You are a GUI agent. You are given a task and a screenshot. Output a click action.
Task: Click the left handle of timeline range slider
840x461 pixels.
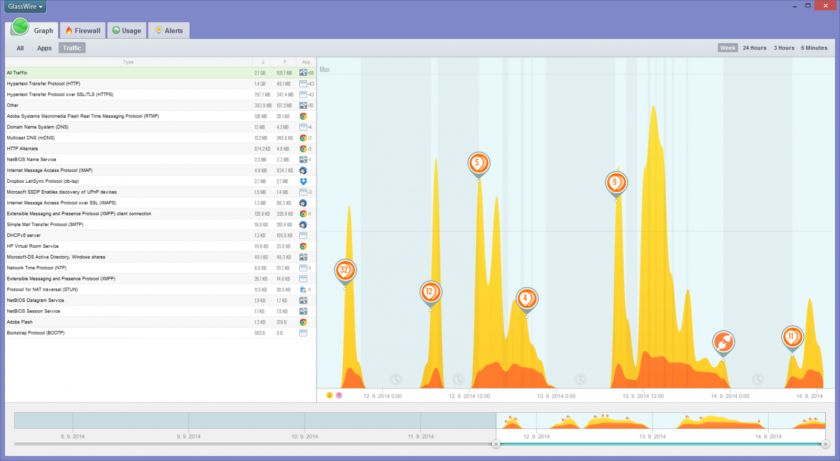coord(496,444)
